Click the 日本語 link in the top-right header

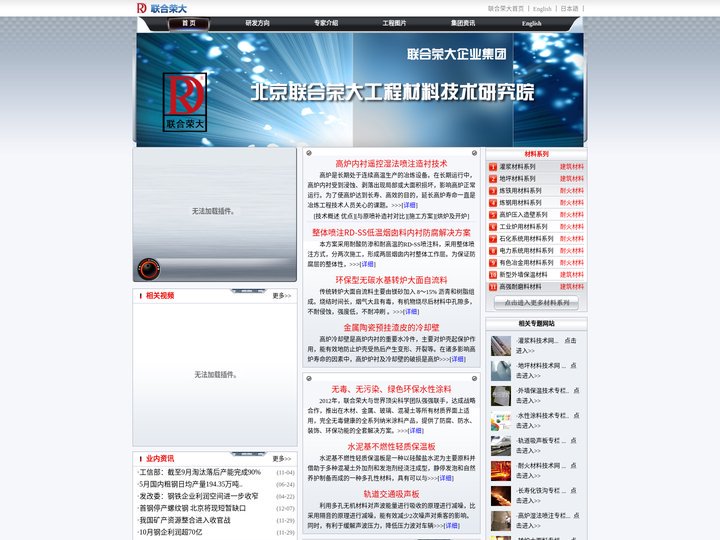(569, 9)
